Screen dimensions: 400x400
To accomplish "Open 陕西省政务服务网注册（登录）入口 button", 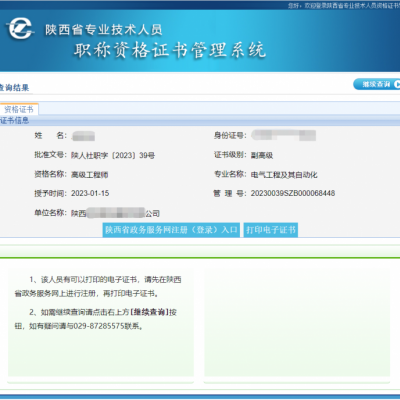I will (171, 230).
